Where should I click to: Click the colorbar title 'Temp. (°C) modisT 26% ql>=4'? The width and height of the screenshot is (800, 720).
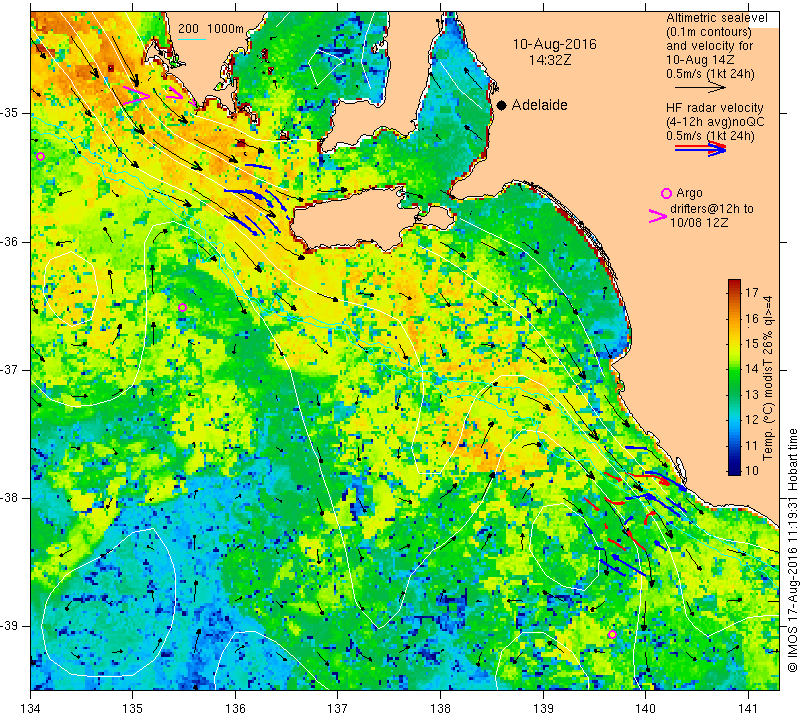click(768, 379)
